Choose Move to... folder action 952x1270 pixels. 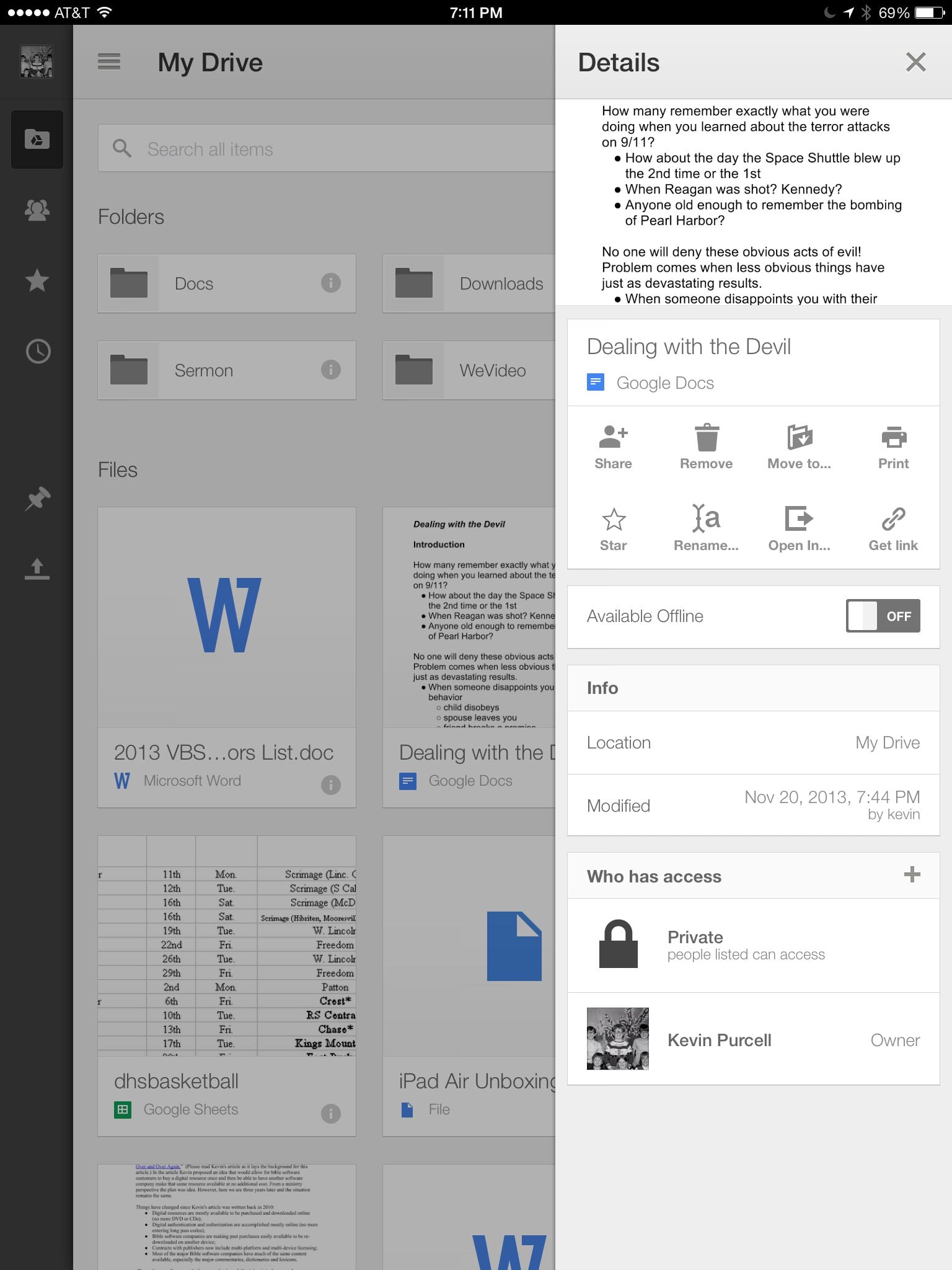point(800,448)
